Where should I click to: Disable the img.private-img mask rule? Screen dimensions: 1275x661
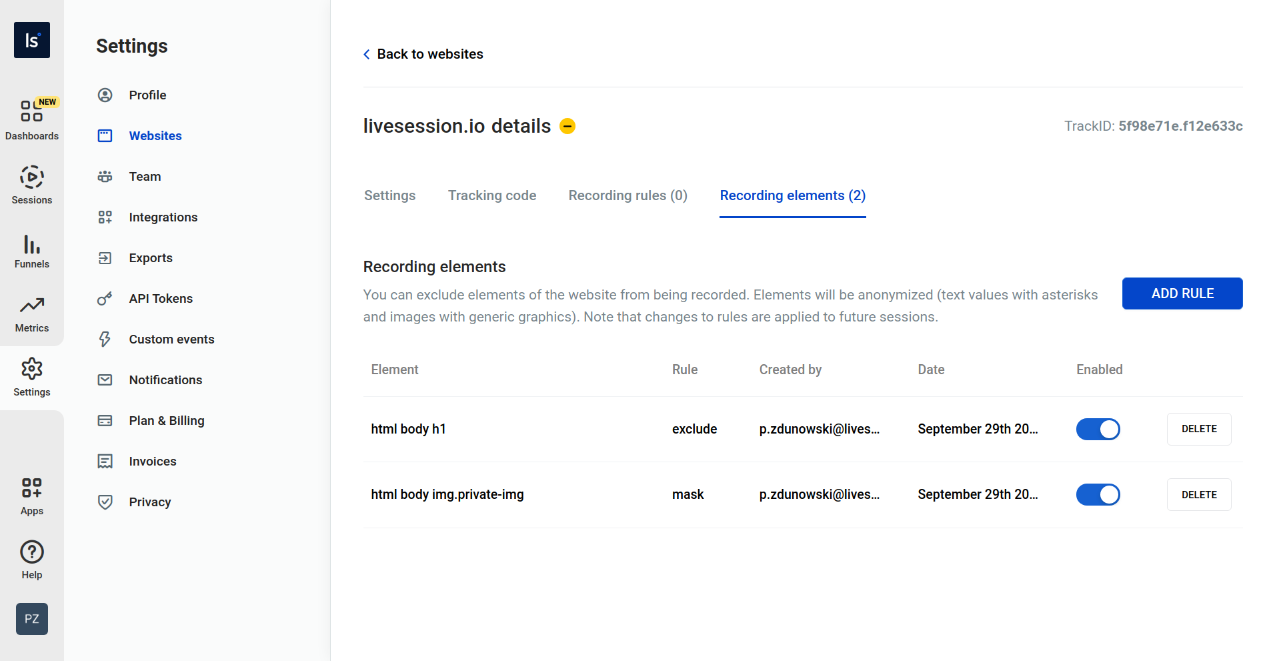pyautogui.click(x=1098, y=494)
